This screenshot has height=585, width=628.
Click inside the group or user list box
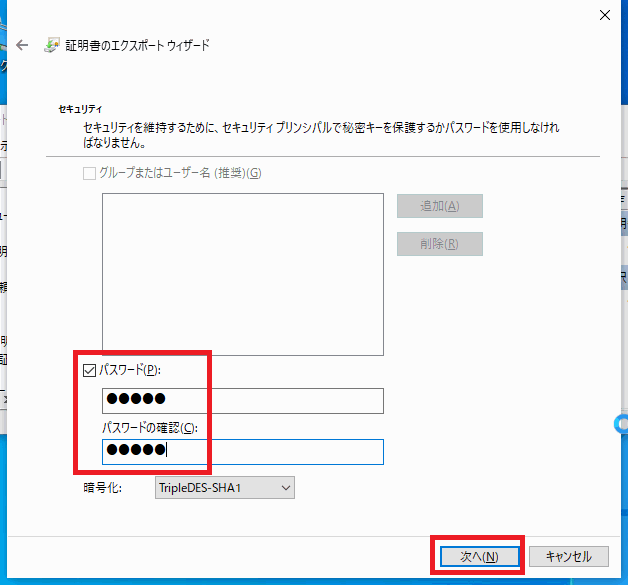click(243, 274)
